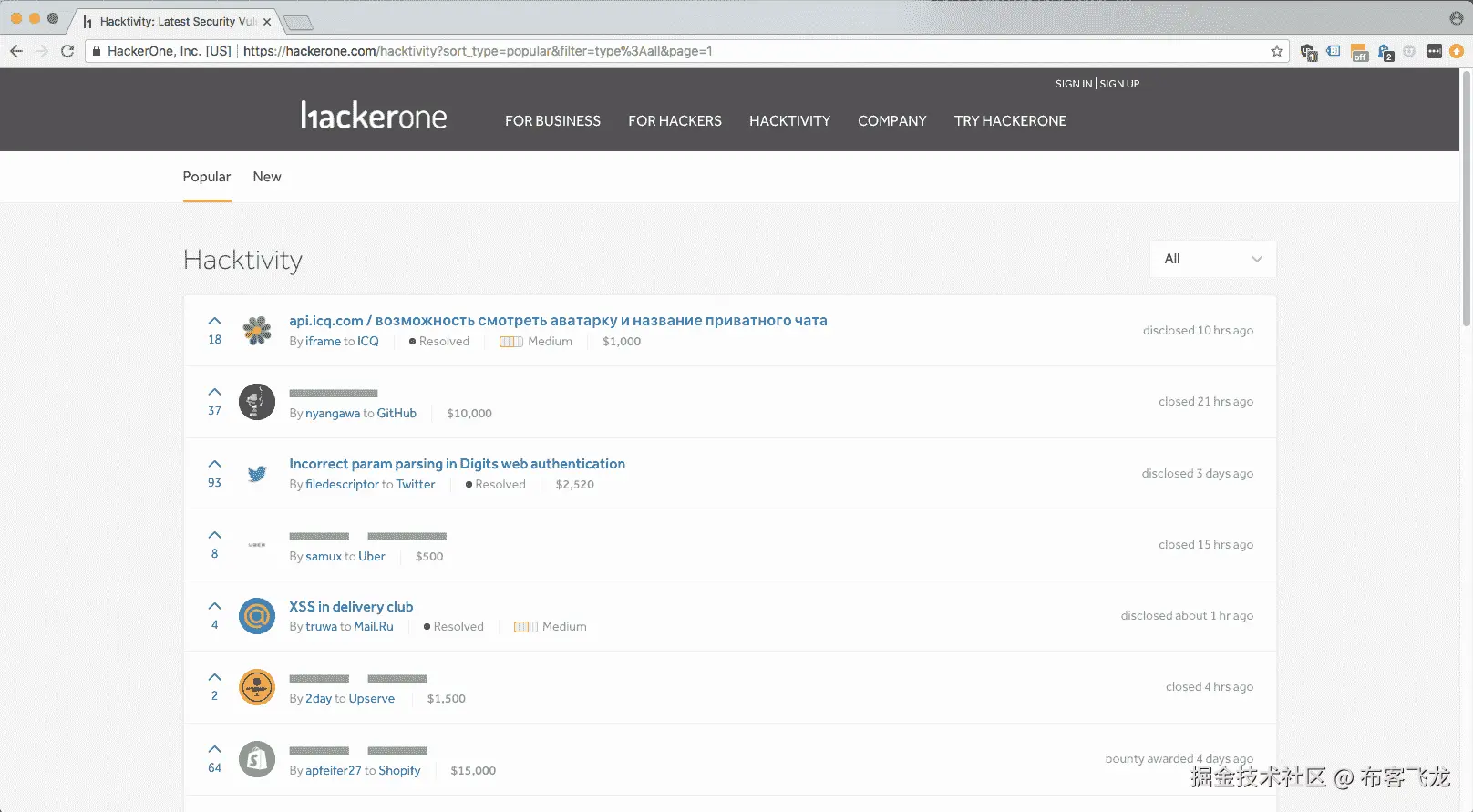View samux's hacker profile
This screenshot has height=812, width=1473.
[x=324, y=557]
